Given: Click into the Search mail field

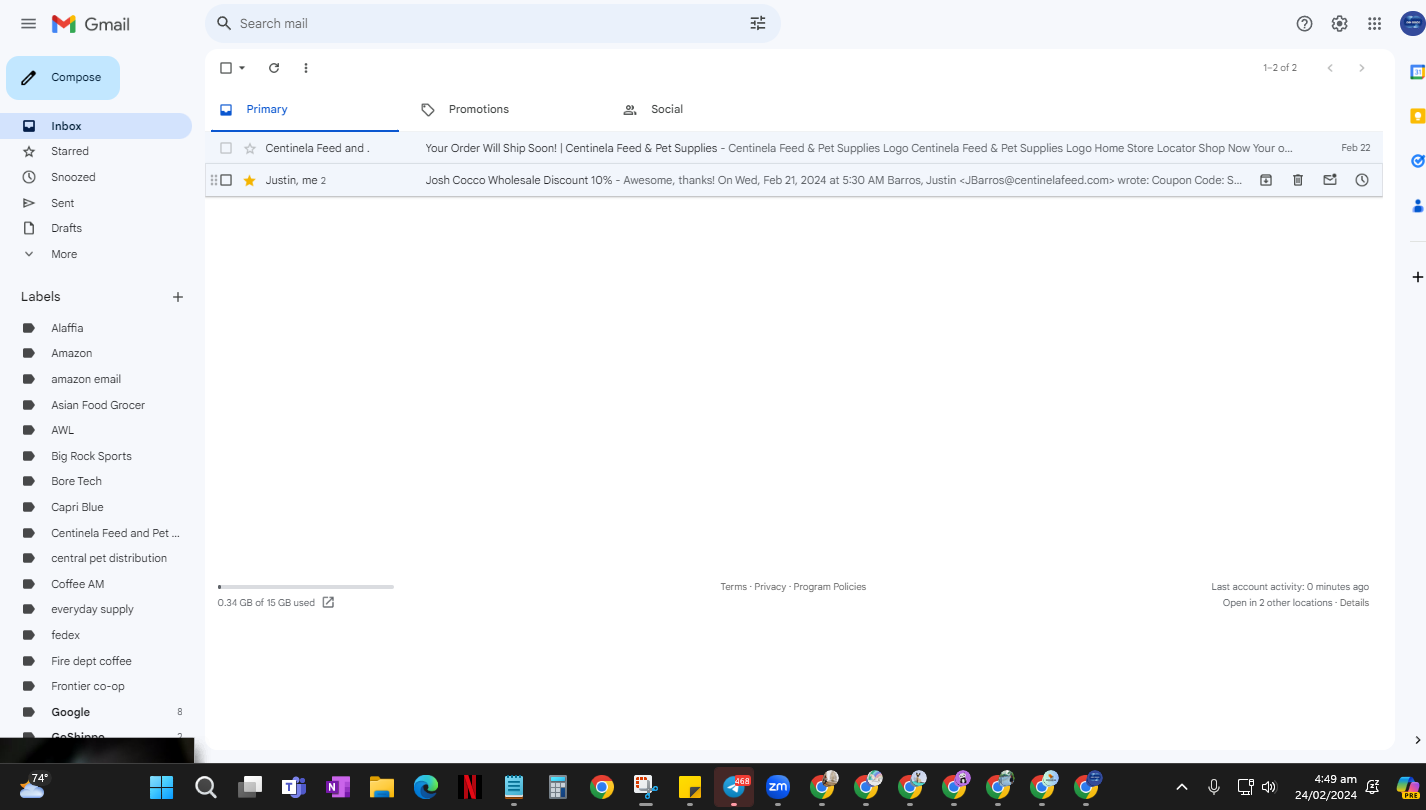Looking at the screenshot, I should 492,23.
